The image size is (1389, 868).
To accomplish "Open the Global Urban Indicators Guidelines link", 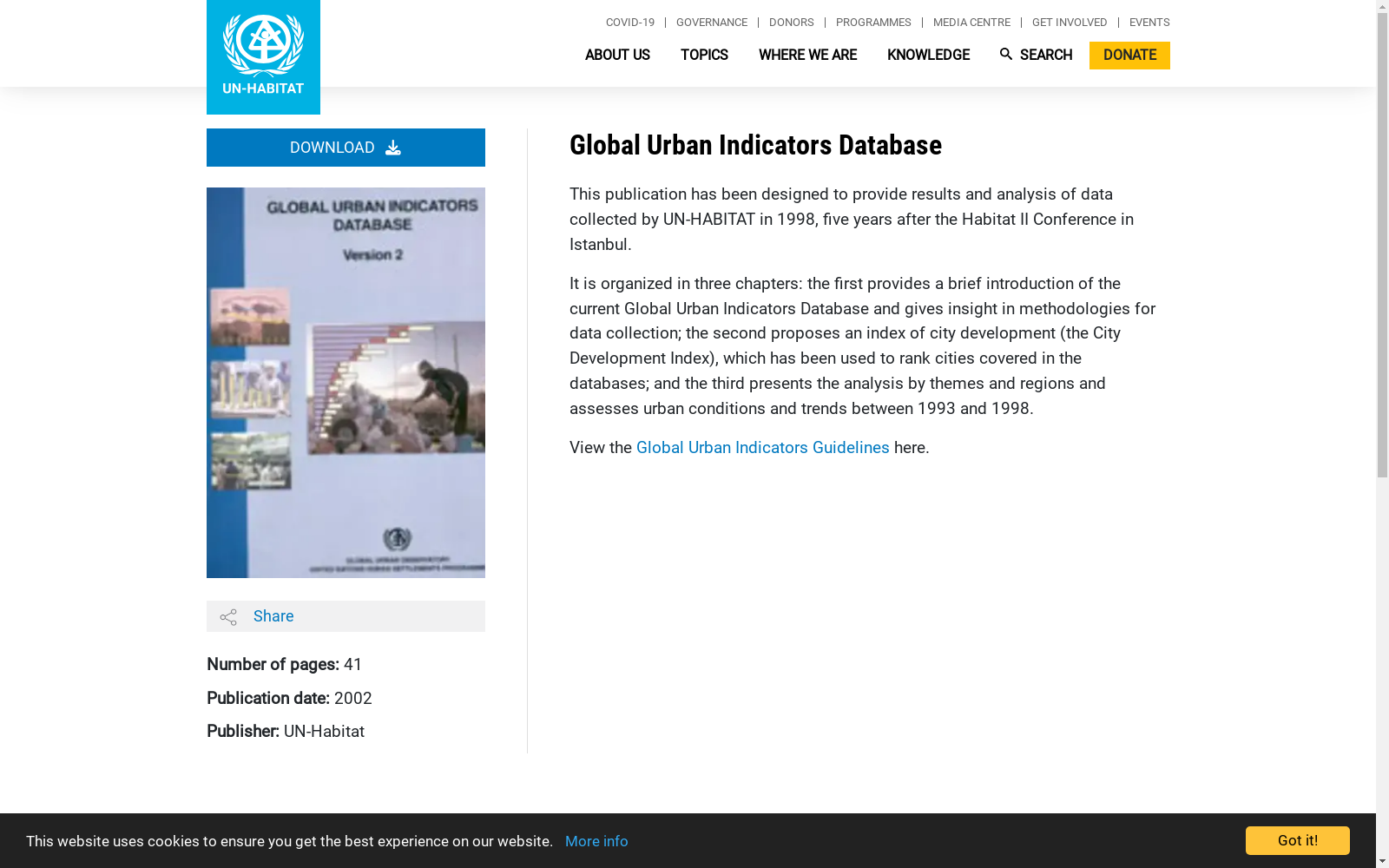I will coord(763,448).
